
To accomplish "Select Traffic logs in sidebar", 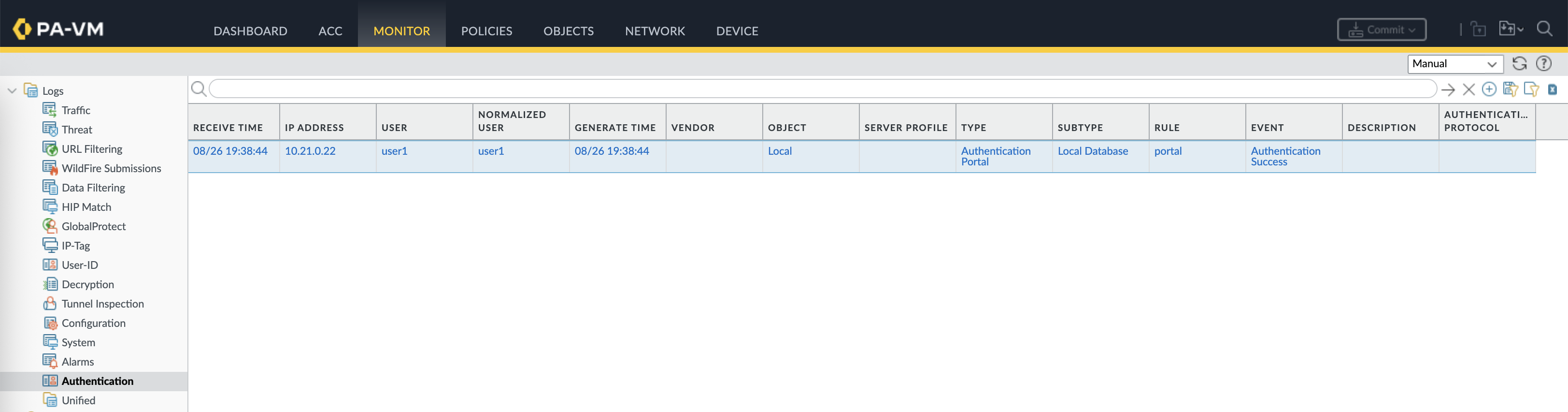I will click(x=75, y=110).
